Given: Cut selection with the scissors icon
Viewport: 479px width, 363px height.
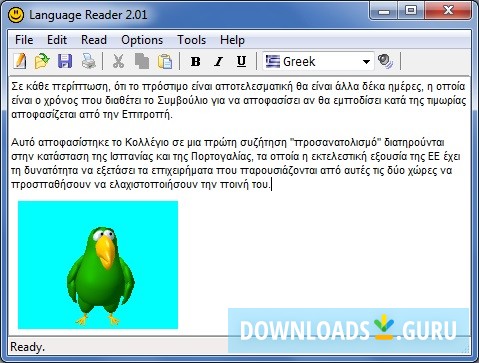Looking at the screenshot, I should click(118, 61).
